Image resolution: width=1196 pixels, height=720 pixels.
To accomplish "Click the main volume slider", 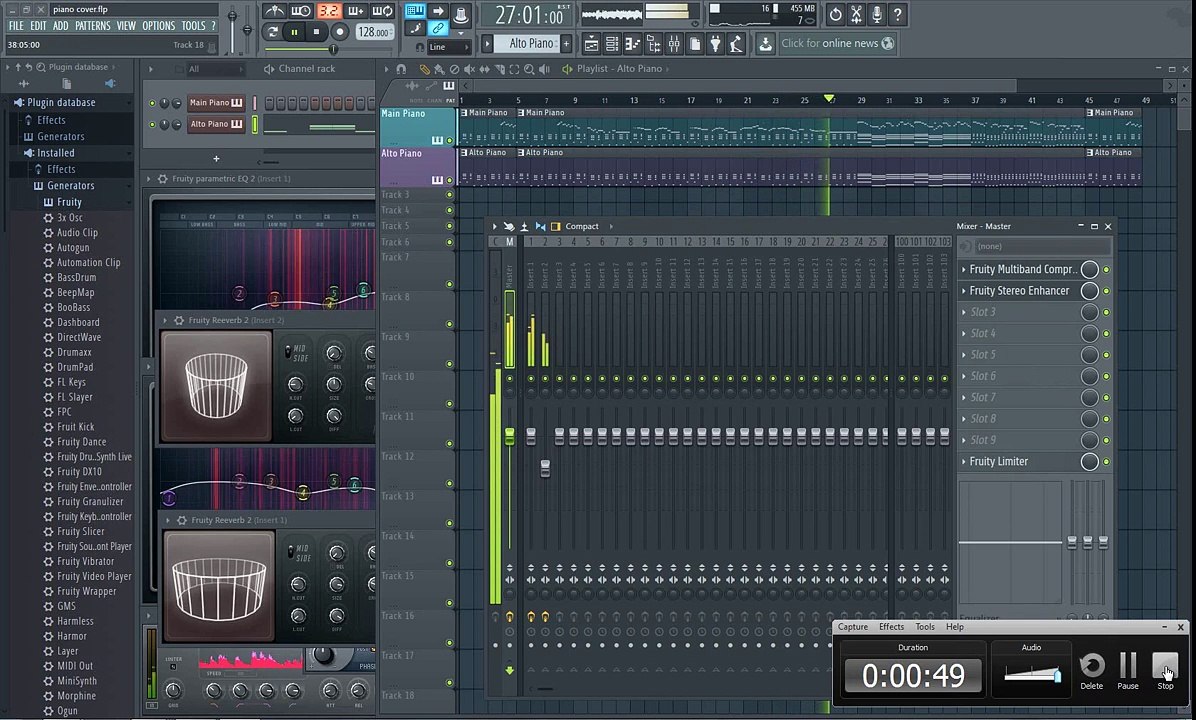I will click(x=233, y=17).
